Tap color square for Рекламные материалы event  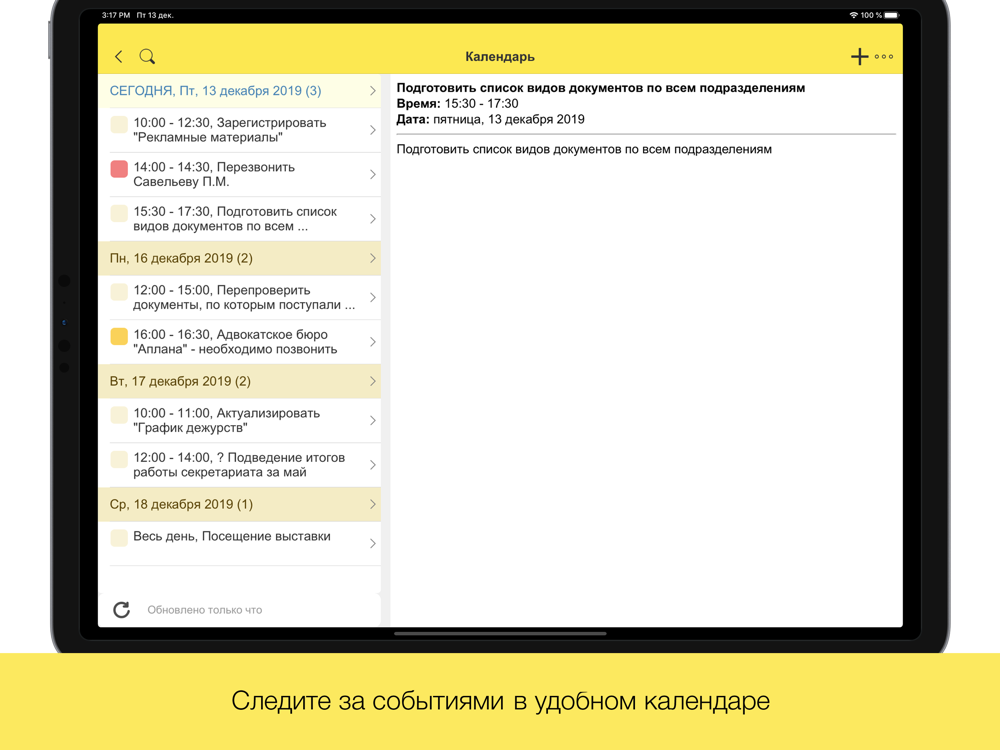119,124
